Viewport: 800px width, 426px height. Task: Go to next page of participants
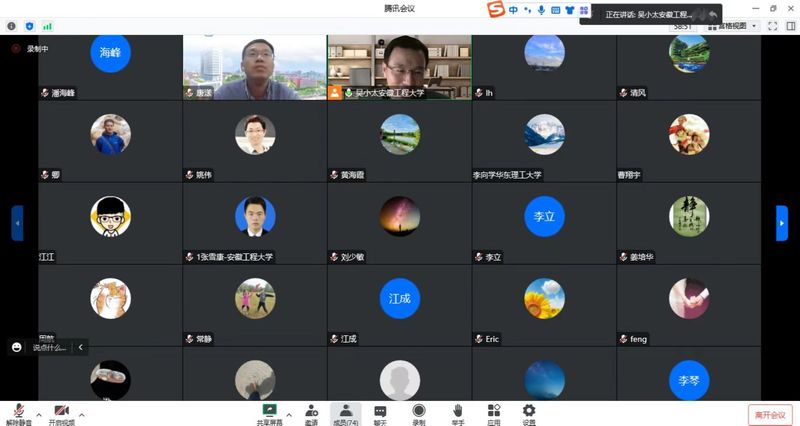782,223
